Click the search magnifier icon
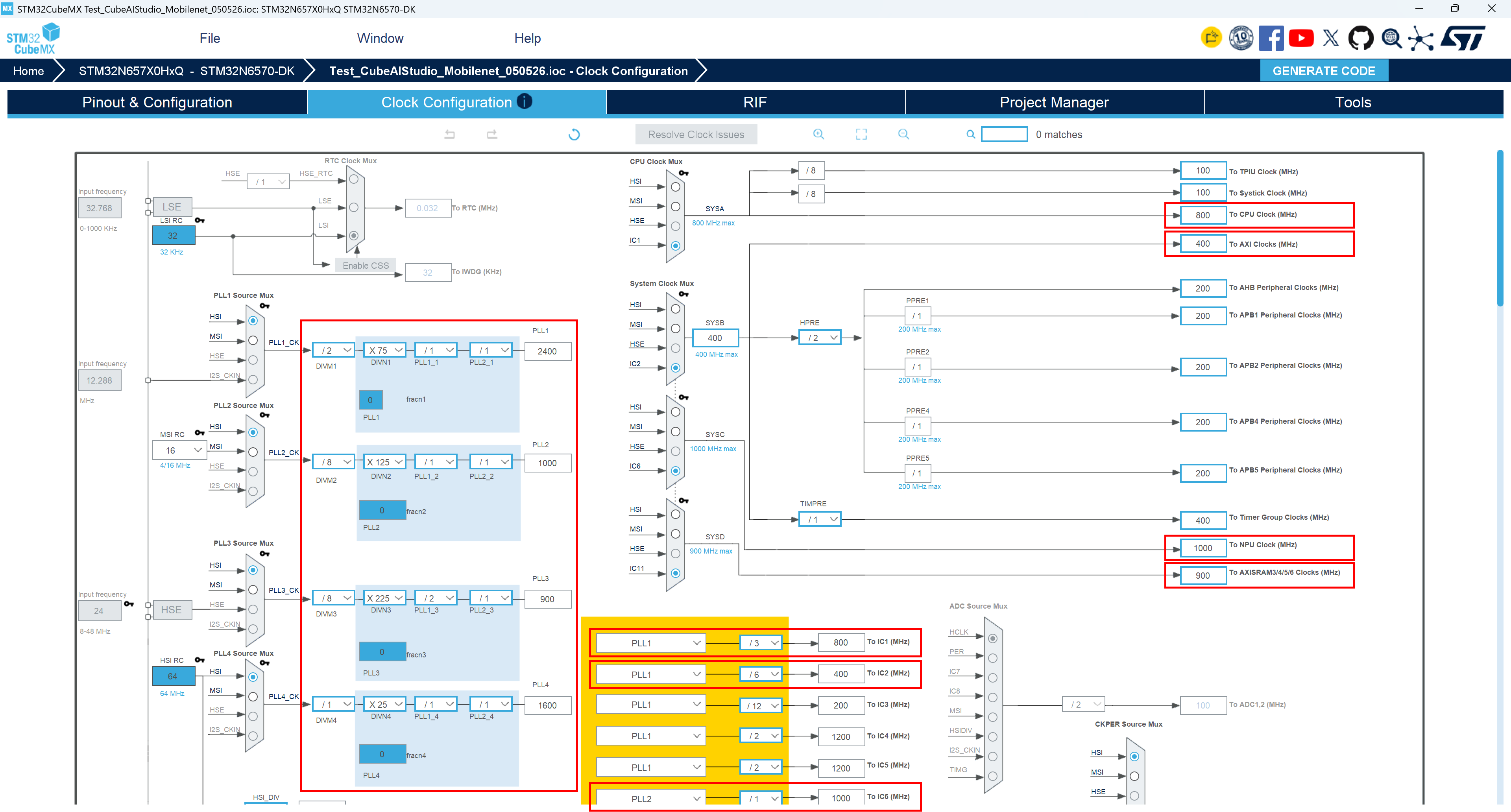Image resolution: width=1511 pixels, height=812 pixels. [971, 134]
